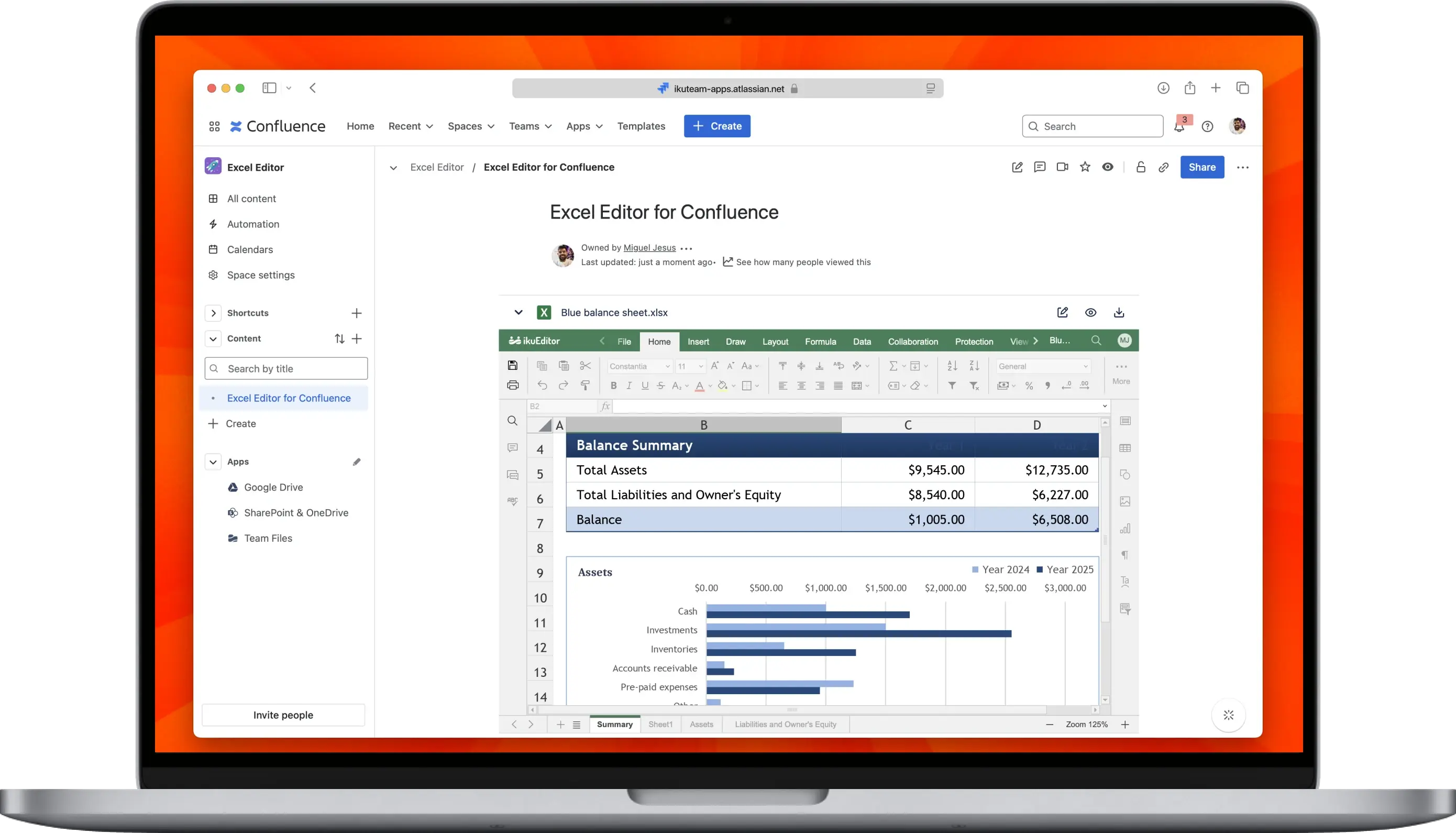The width and height of the screenshot is (1456, 833).
Task: Open Google Drive app in sidebar
Action: point(273,487)
